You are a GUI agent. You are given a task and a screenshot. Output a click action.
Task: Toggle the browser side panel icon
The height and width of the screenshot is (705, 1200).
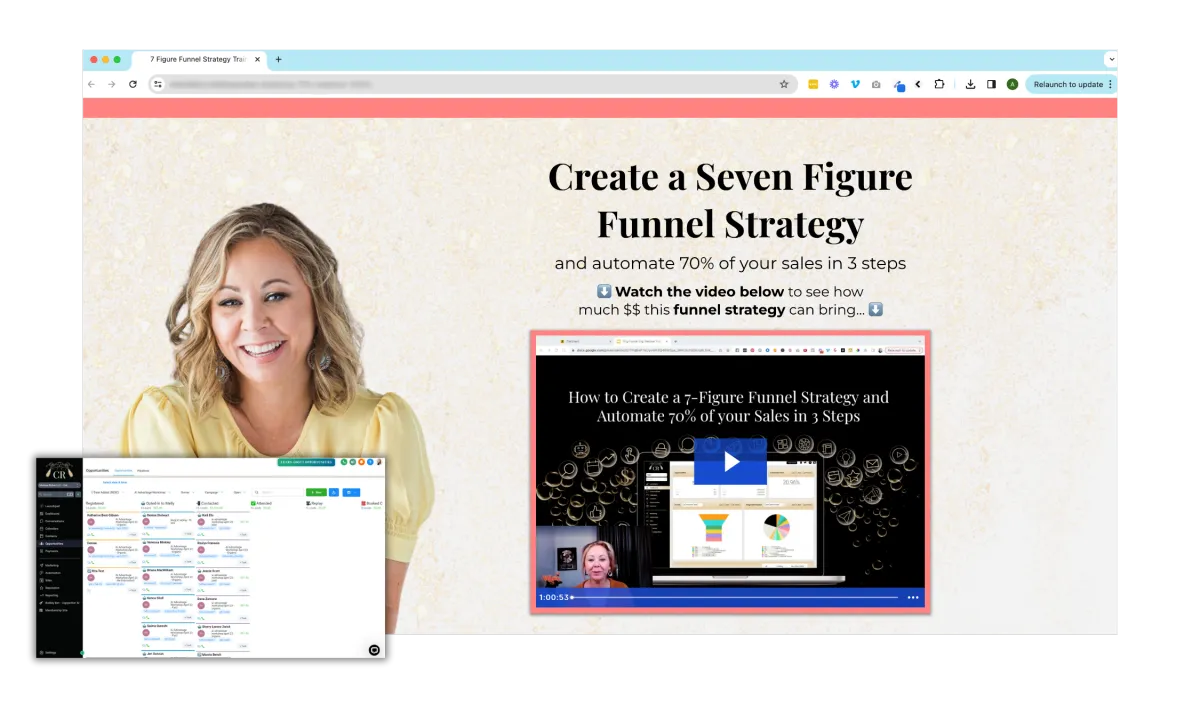[991, 84]
